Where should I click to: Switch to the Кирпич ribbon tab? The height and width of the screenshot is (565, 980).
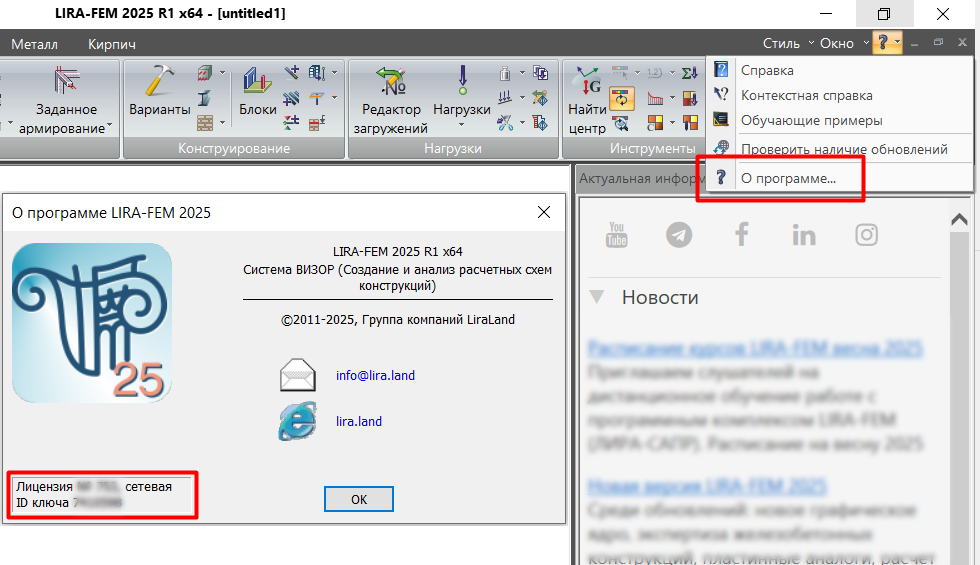(x=112, y=44)
